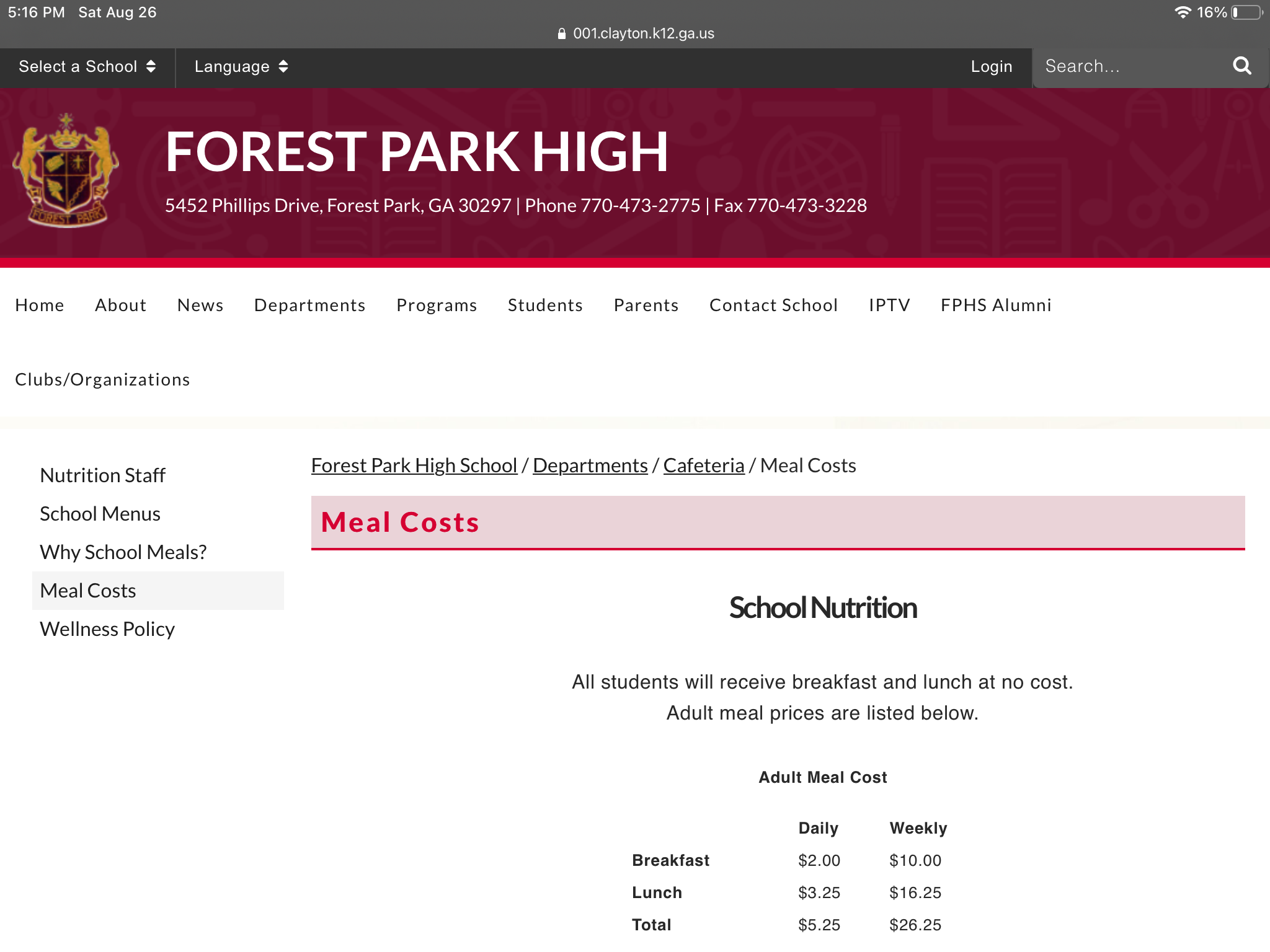Click the phone number 770-473-2775
This screenshot has width=1270, height=952.
(641, 206)
